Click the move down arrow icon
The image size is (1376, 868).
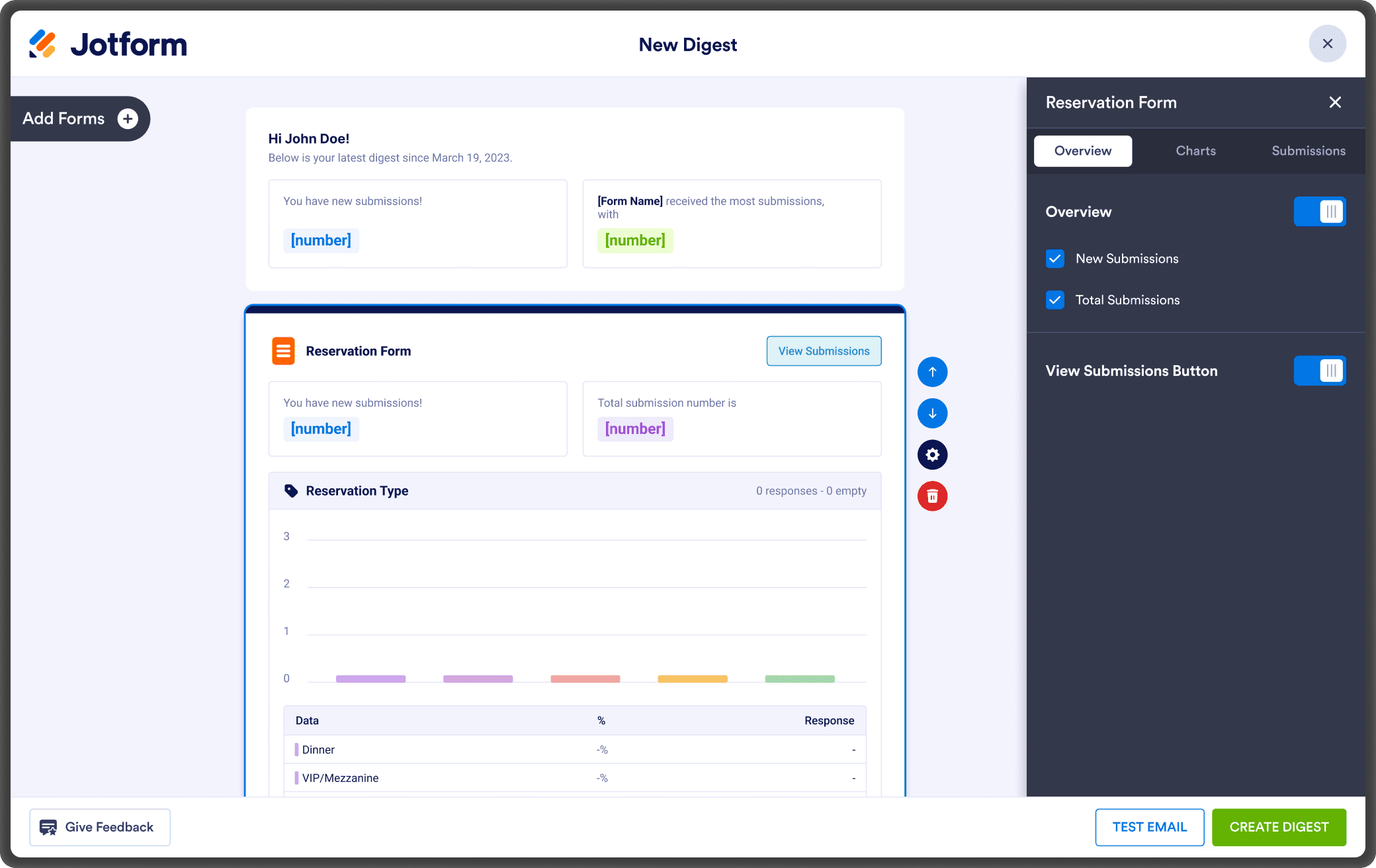coord(932,413)
